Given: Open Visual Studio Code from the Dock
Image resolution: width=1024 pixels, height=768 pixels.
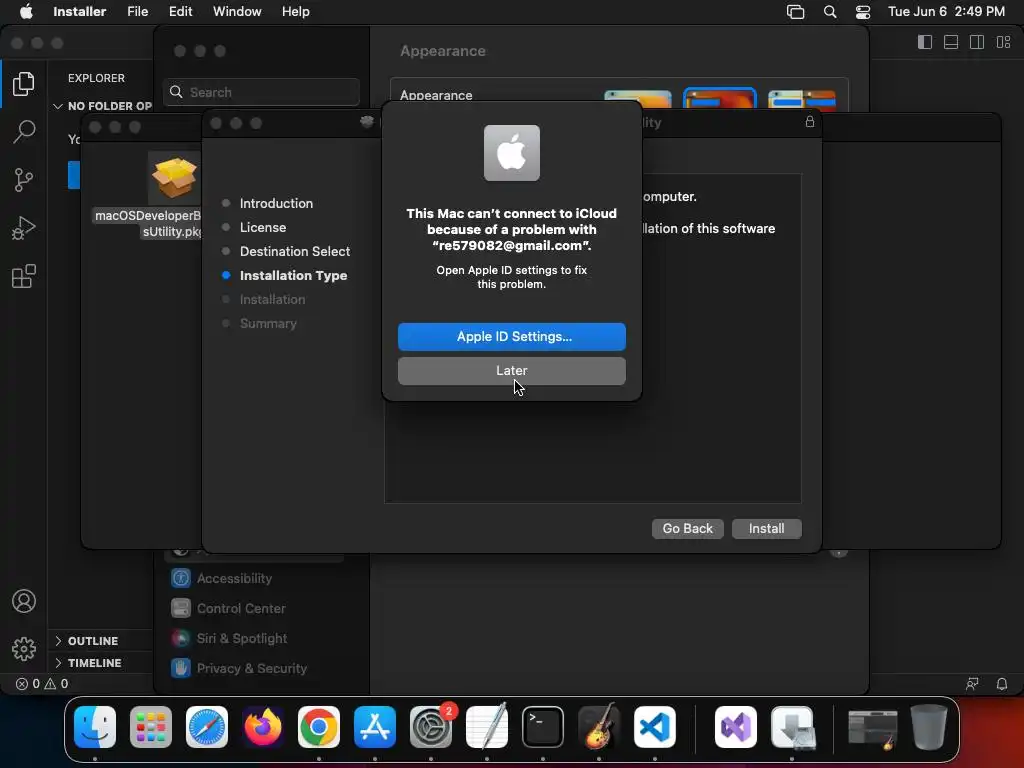Looking at the screenshot, I should pyautogui.click(x=655, y=727).
